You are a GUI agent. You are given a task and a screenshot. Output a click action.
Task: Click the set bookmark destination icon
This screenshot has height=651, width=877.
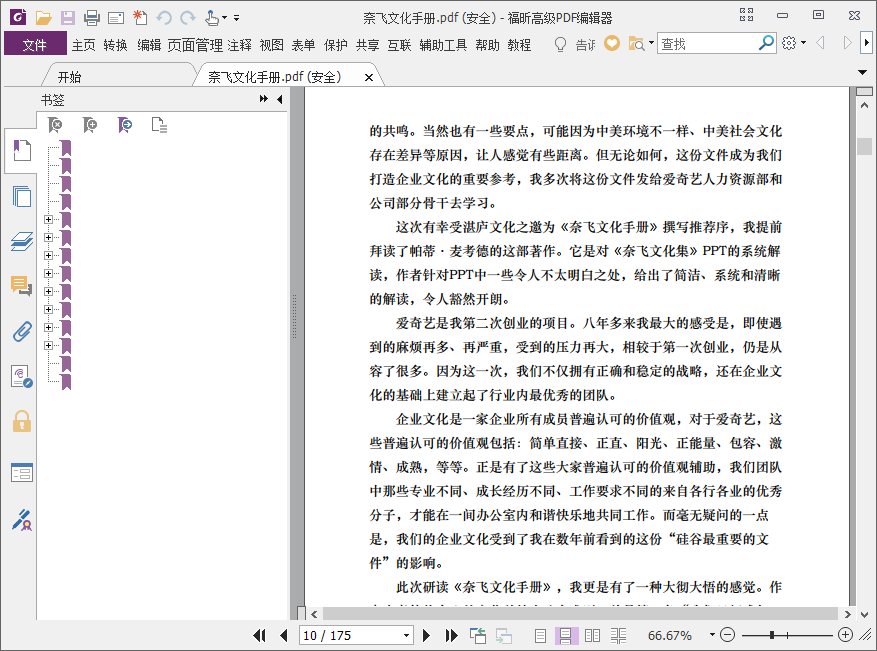[x=125, y=125]
